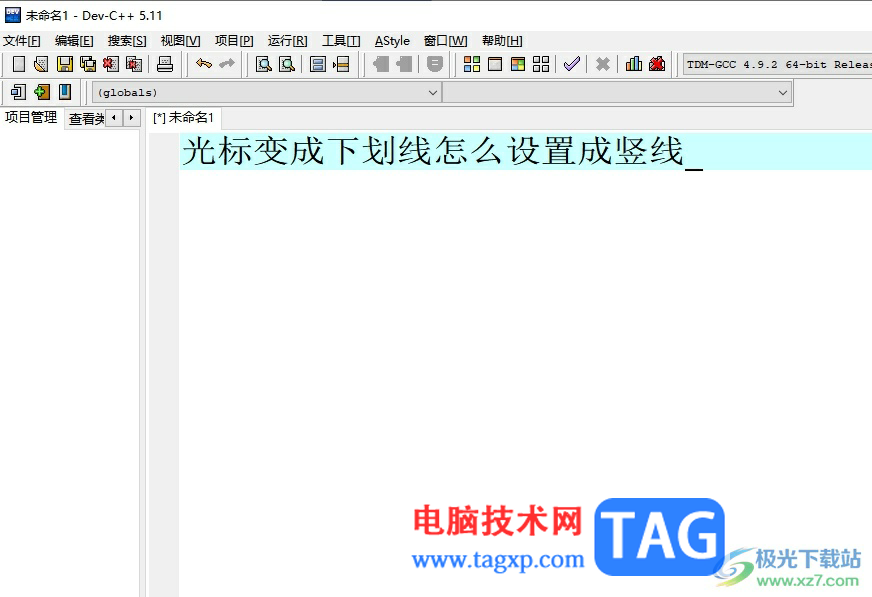This screenshot has height=597, width=872.
Task: Close current file icon
Action: coord(111,64)
